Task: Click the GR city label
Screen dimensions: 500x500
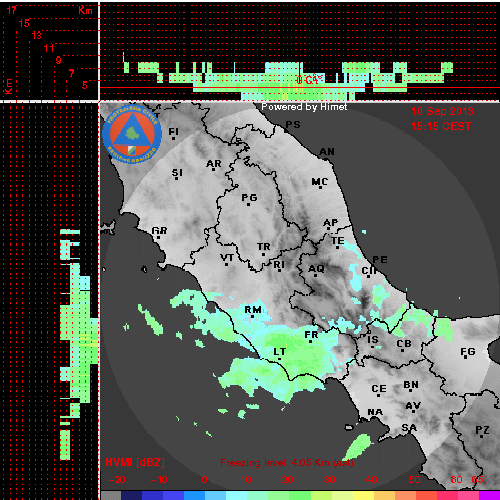Action: point(159,231)
